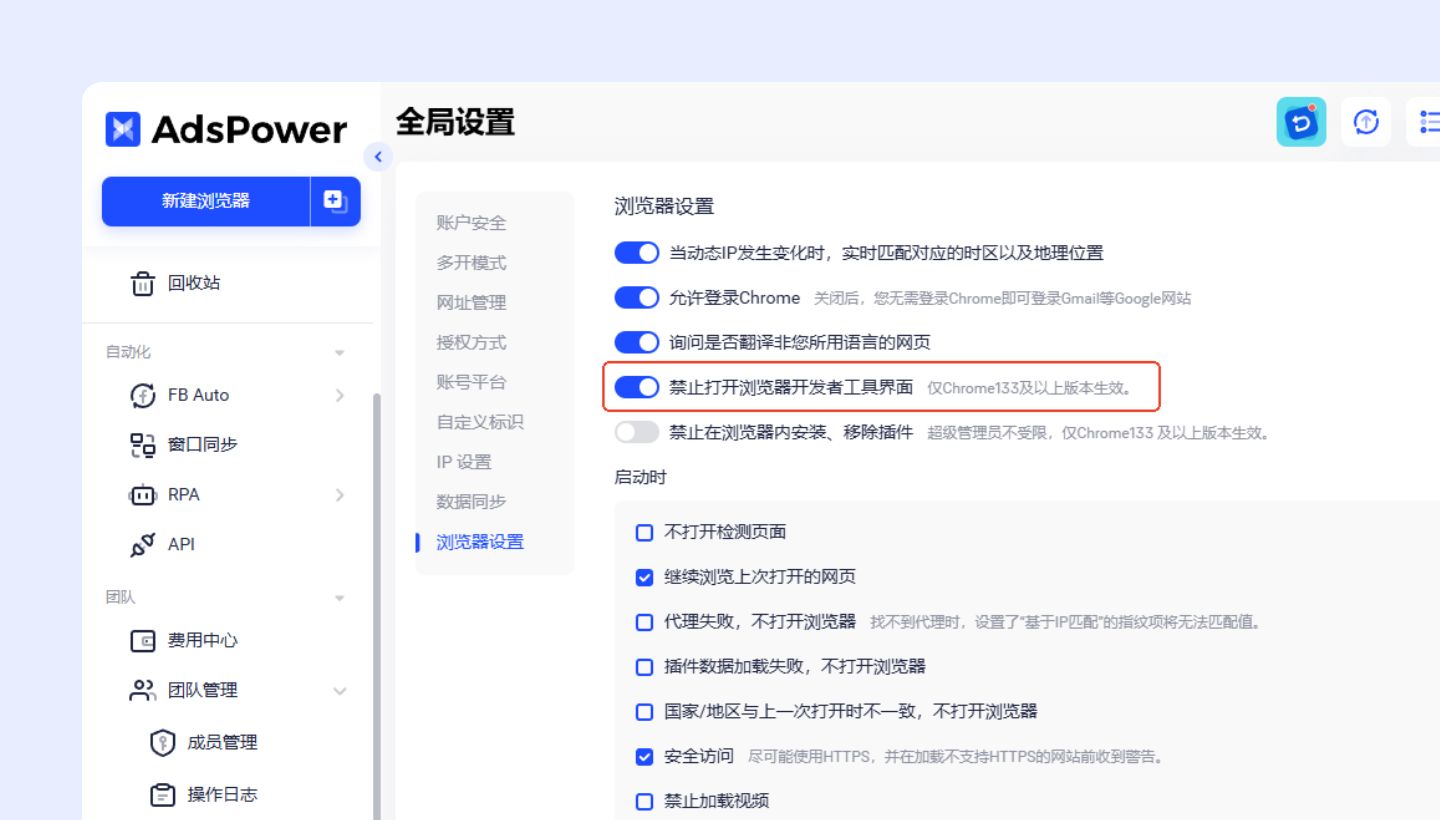
Task: Click the 成员管理 shield icon
Action: [162, 742]
